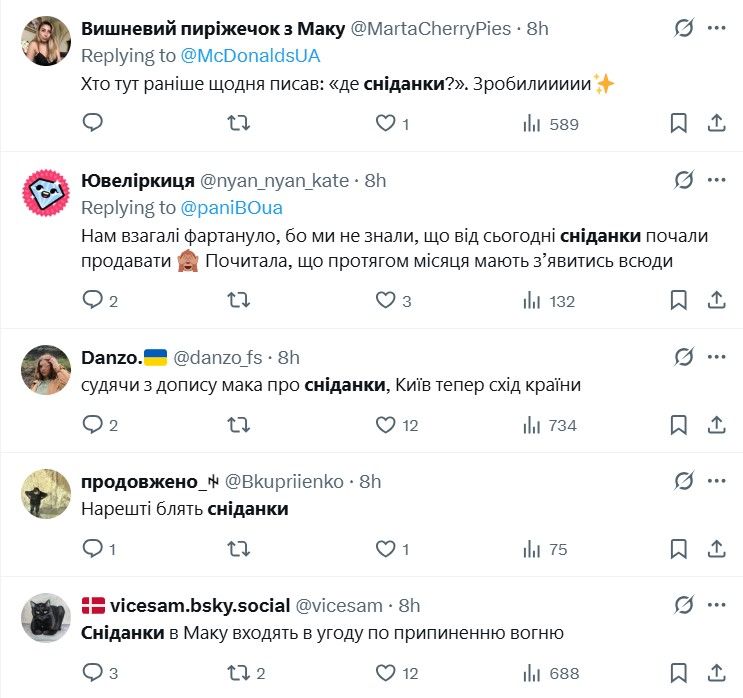The height and width of the screenshot is (698, 743).
Task: Like the vicesam tweet about сніданки
Action: click(385, 673)
